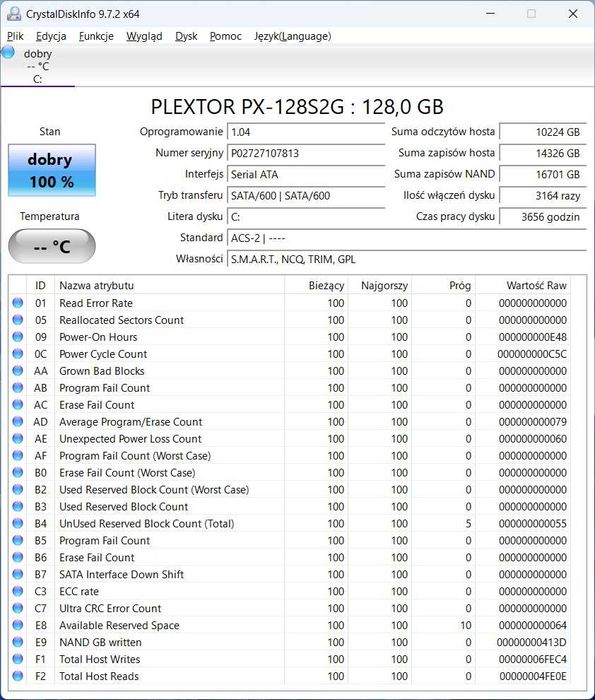Click the Tryb transferu field SATA/600 | SATA/600
595x700 pixels.
306,196
